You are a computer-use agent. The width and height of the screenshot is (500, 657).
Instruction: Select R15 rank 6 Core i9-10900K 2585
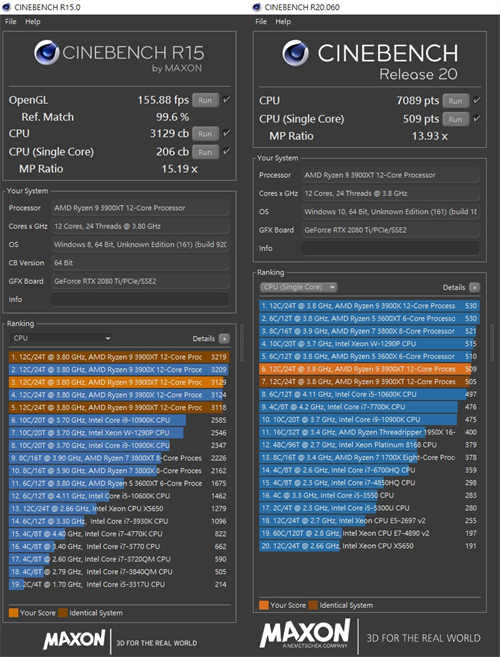pyautogui.click(x=119, y=420)
